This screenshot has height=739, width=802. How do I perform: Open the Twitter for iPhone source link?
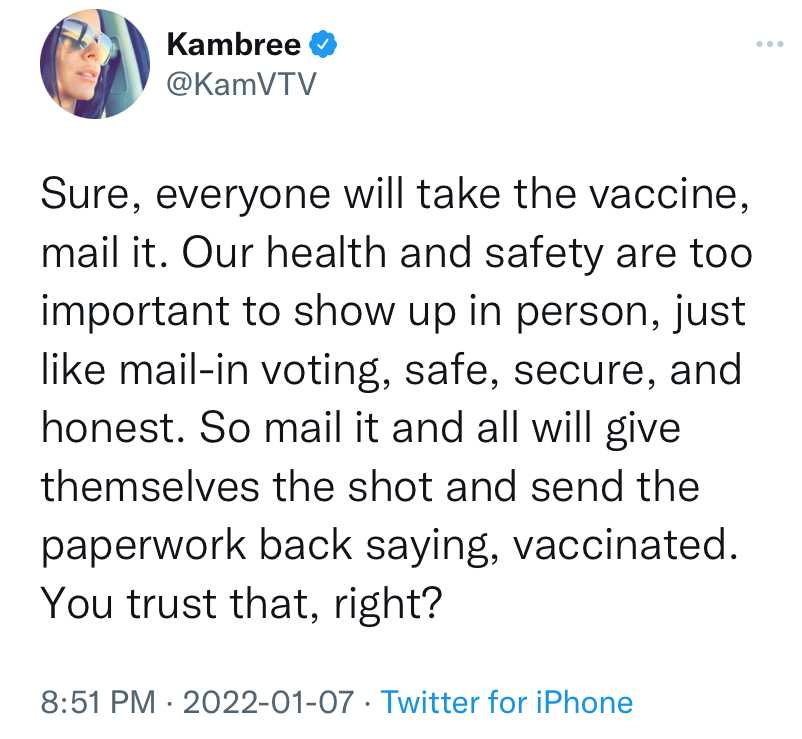point(507,702)
